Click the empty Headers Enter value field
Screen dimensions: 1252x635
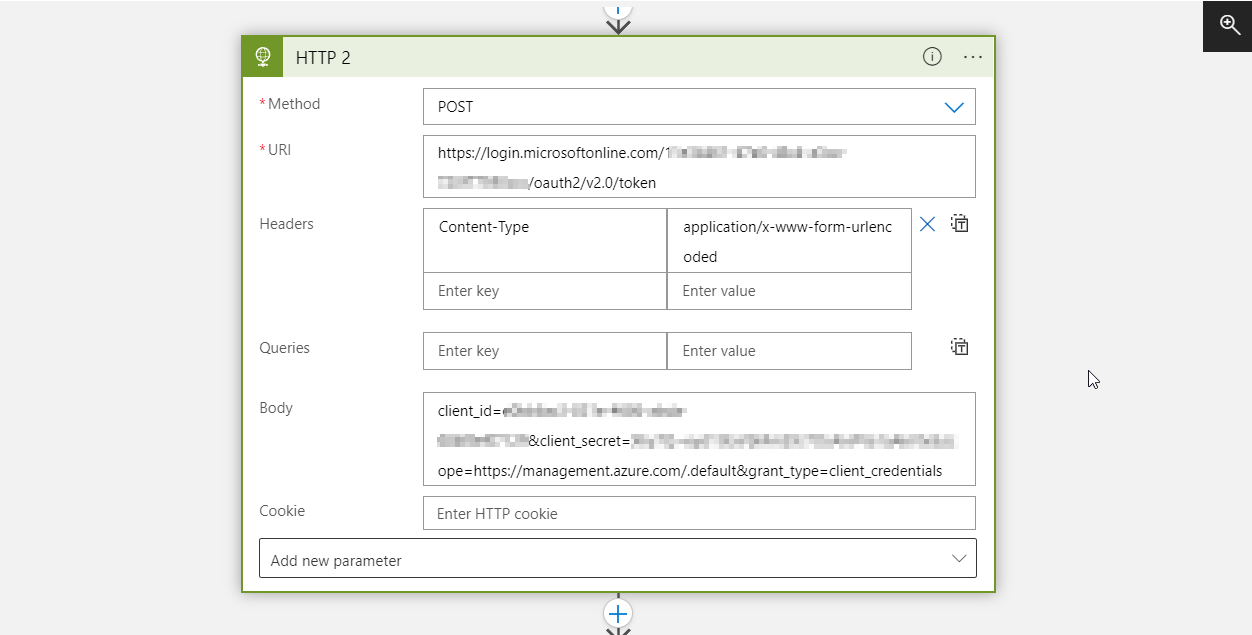click(x=789, y=291)
